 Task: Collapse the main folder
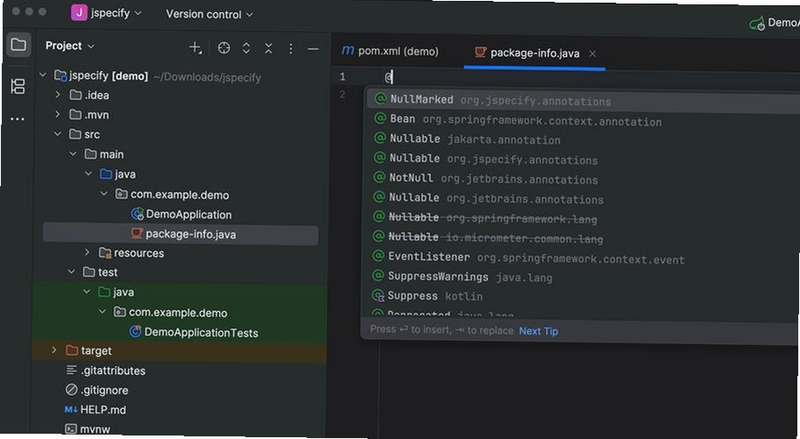pos(72,154)
